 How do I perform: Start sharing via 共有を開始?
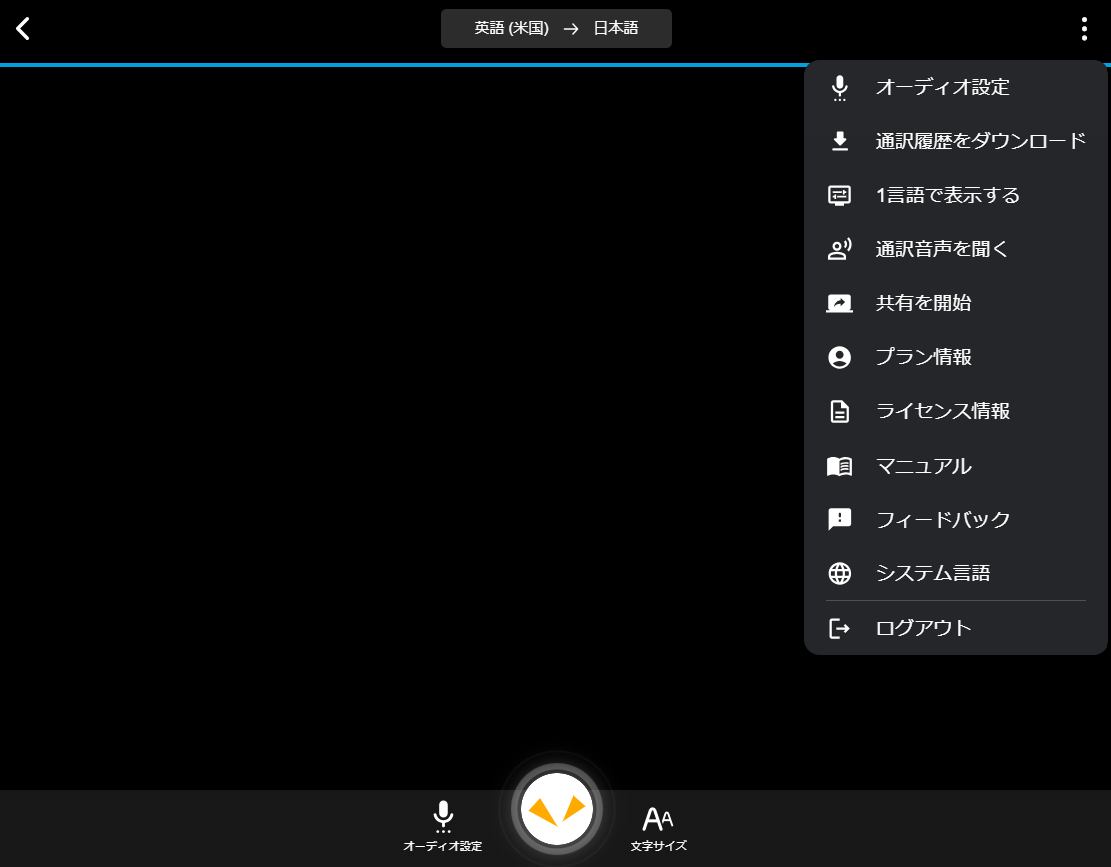pyautogui.click(x=924, y=302)
